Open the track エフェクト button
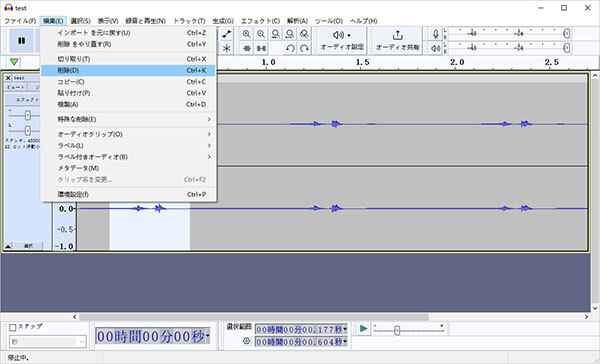The image size is (600, 364). (27, 100)
